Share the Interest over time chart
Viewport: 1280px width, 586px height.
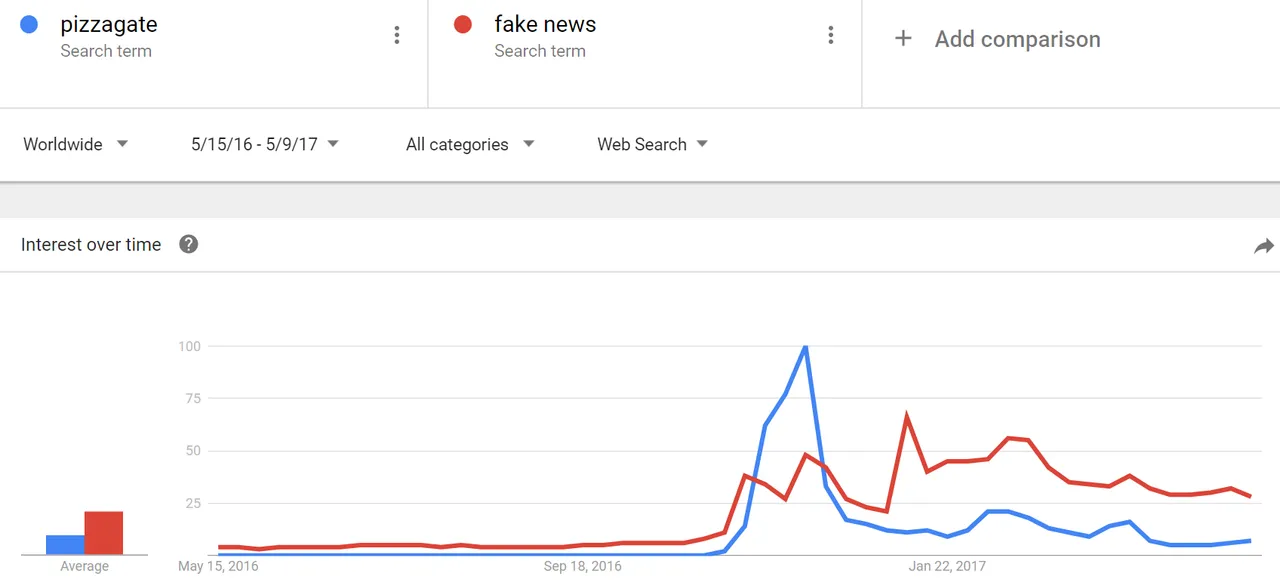click(x=1264, y=246)
